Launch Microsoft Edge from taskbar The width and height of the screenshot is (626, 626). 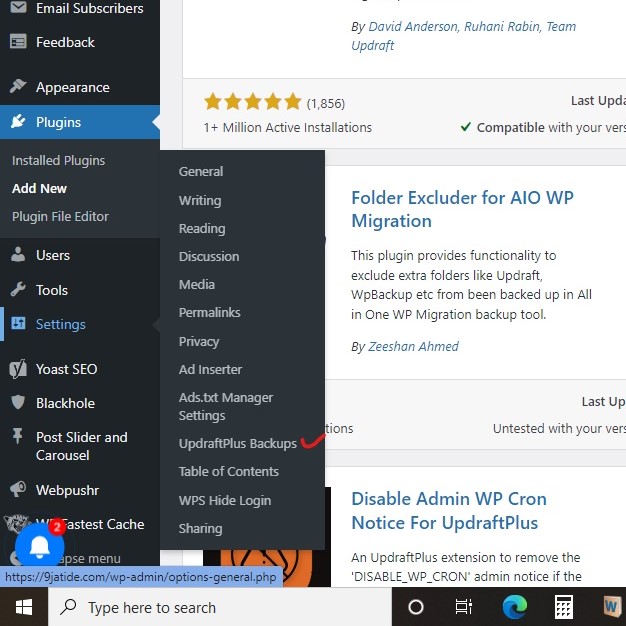(x=514, y=607)
